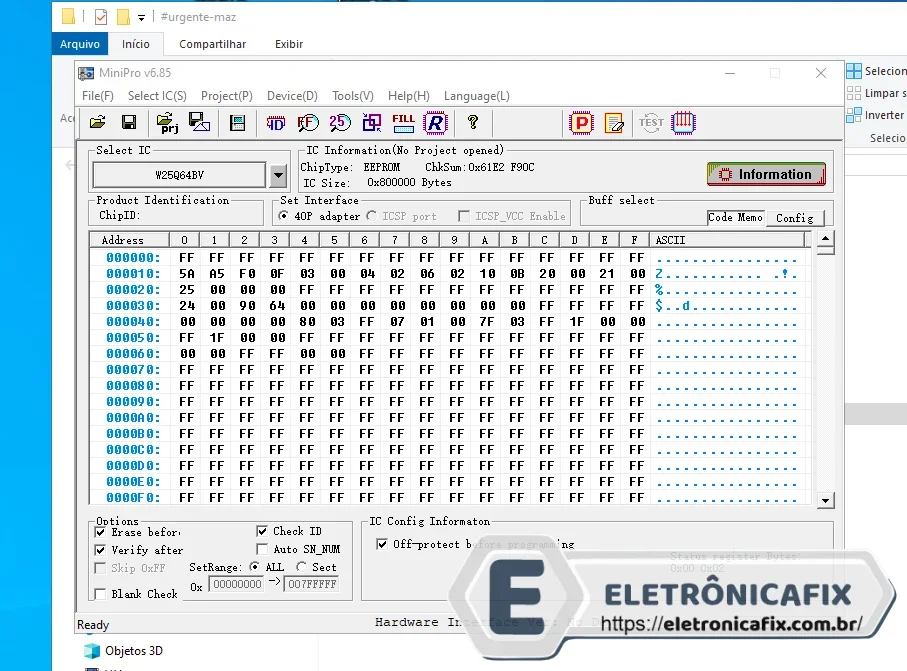Toggle Verify after checkbox

[x=100, y=550]
